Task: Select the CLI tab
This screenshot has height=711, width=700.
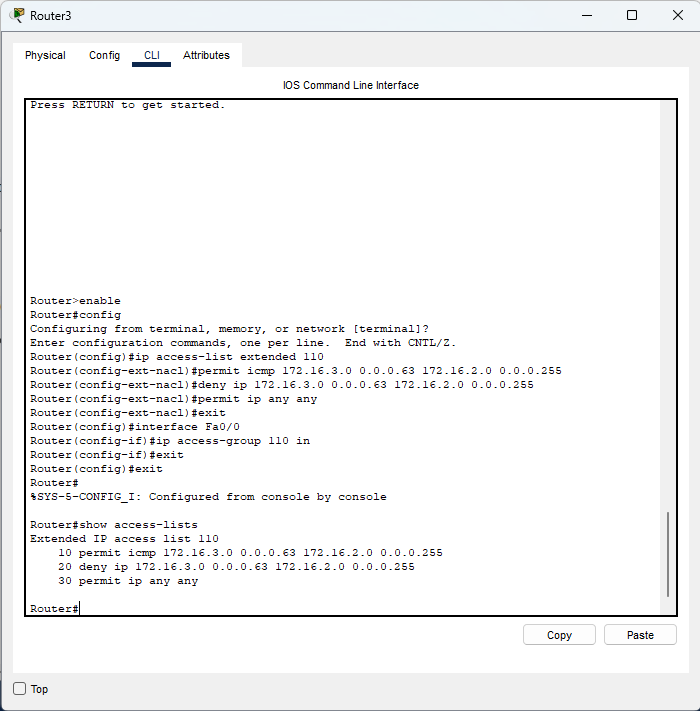Action: tap(151, 55)
